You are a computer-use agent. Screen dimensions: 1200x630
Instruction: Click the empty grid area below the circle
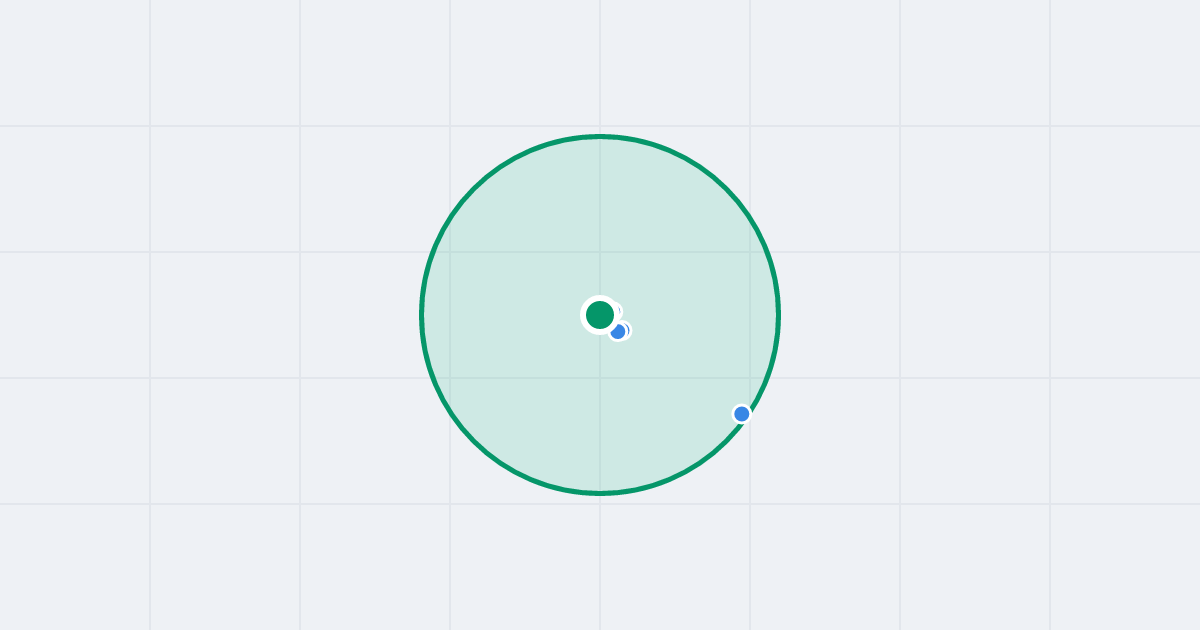point(600,562)
